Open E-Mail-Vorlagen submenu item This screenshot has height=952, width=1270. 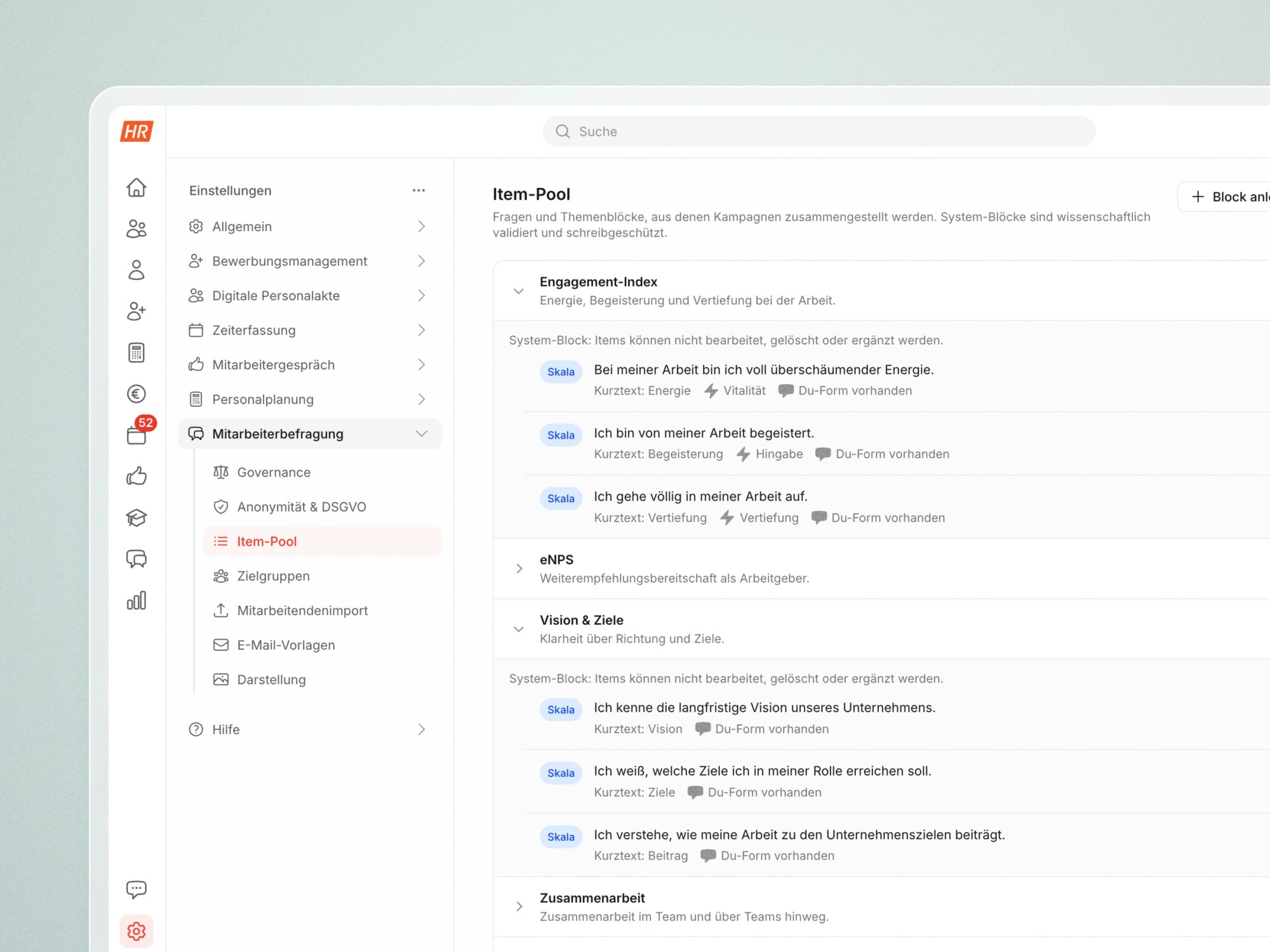pyautogui.click(x=322, y=645)
